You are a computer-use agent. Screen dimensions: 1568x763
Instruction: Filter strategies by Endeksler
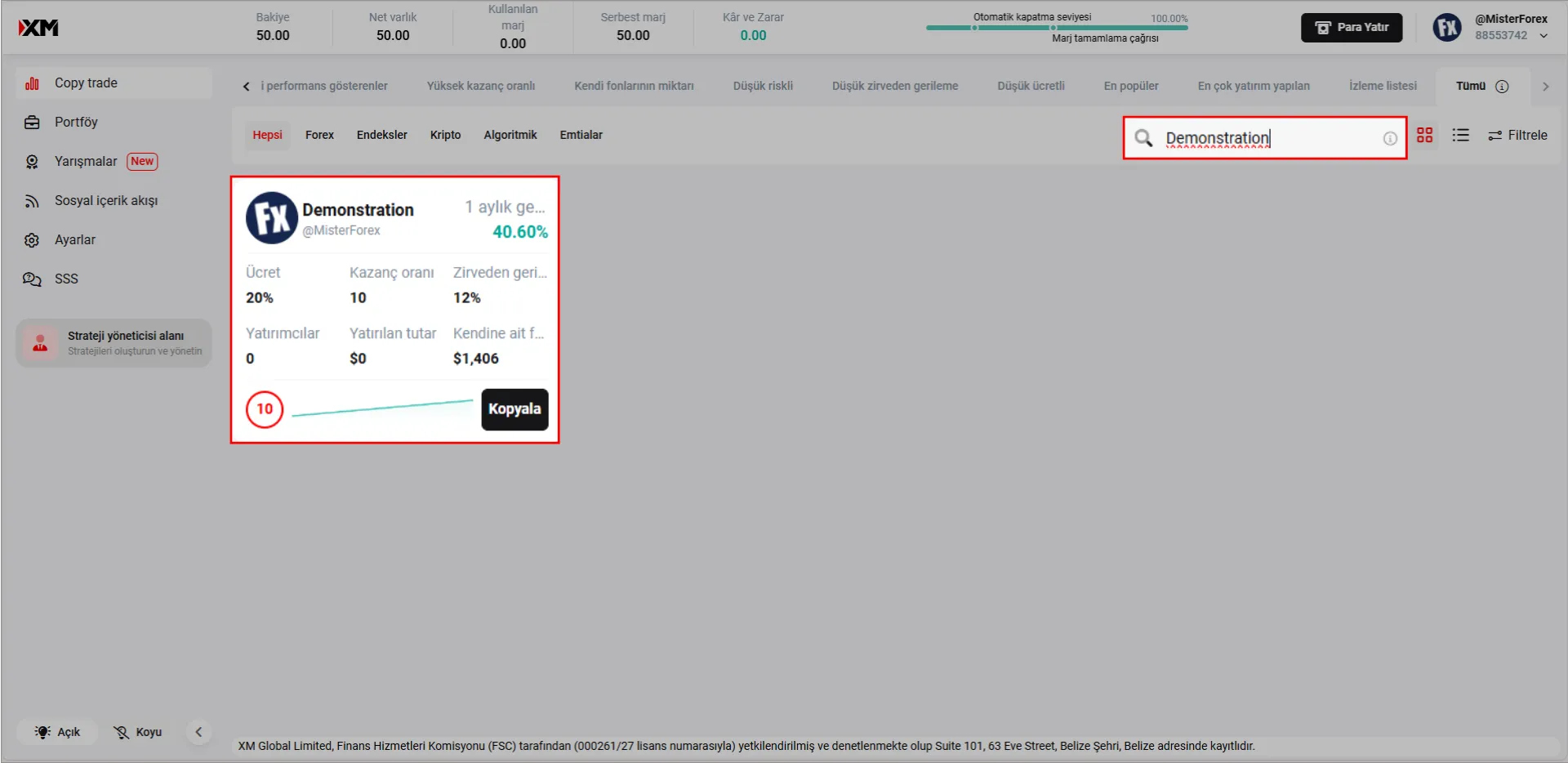coord(381,136)
